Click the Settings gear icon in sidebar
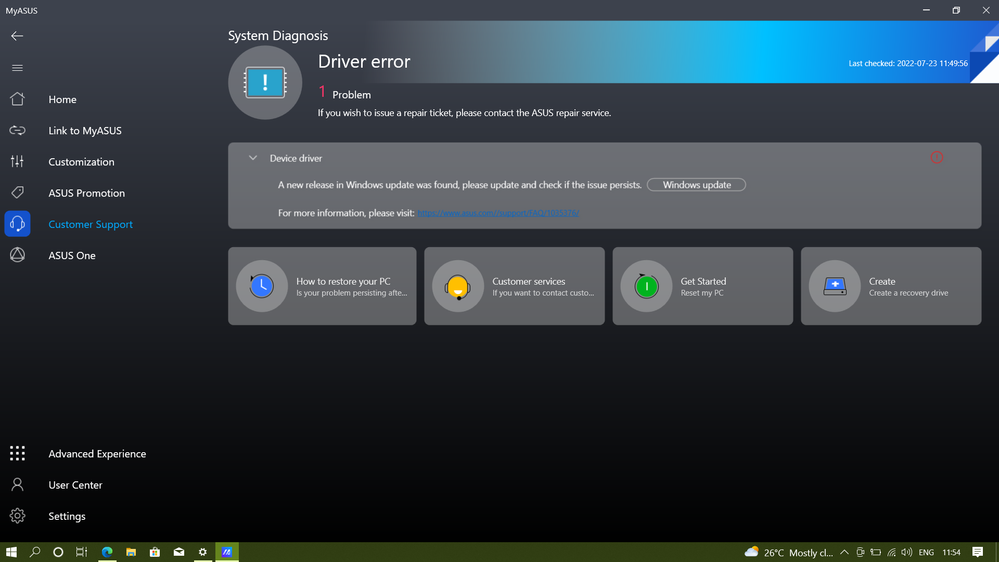The height and width of the screenshot is (562, 999). (x=17, y=515)
